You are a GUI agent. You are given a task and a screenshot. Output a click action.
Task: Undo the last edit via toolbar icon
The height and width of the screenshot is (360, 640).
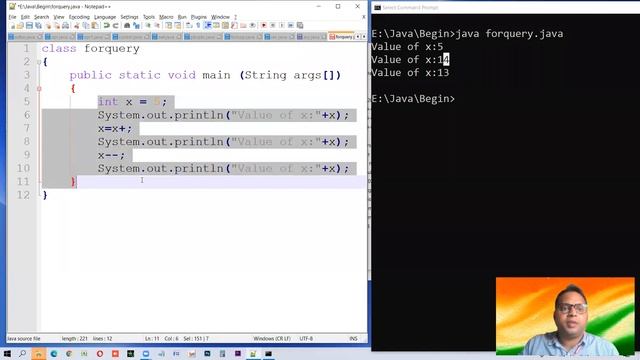coord(107,25)
